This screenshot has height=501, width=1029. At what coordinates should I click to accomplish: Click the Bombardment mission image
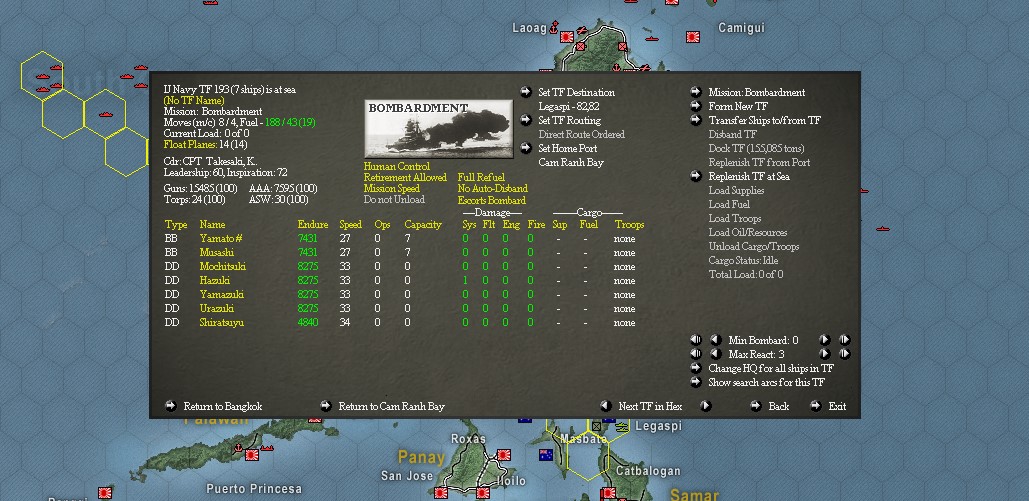(438, 129)
